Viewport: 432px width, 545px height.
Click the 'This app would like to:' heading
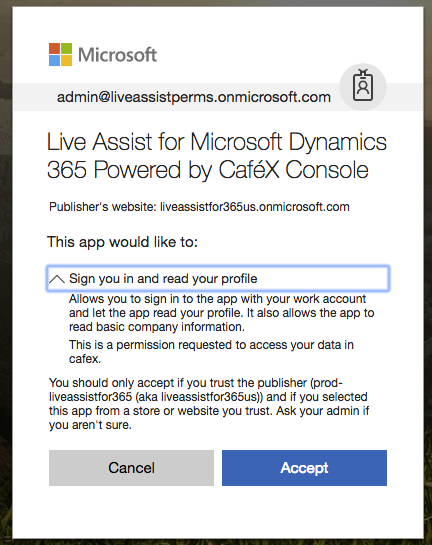click(x=122, y=242)
